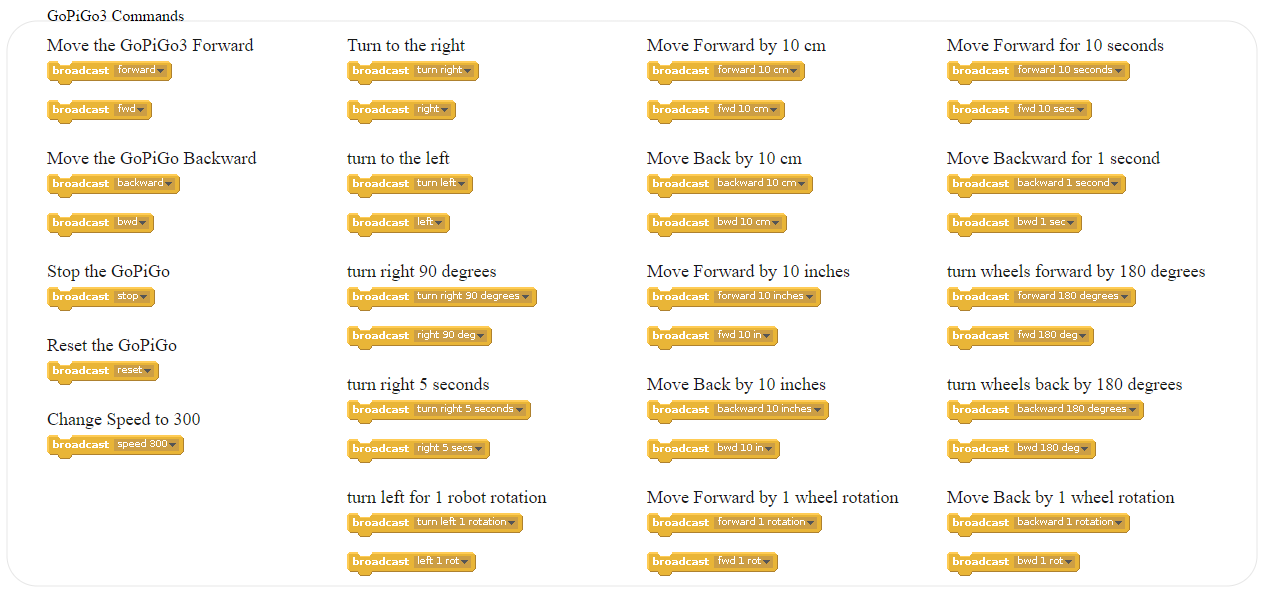
Task: Expand the 'turn right 90 degrees' dropdown arrow
Action: [x=527, y=297]
